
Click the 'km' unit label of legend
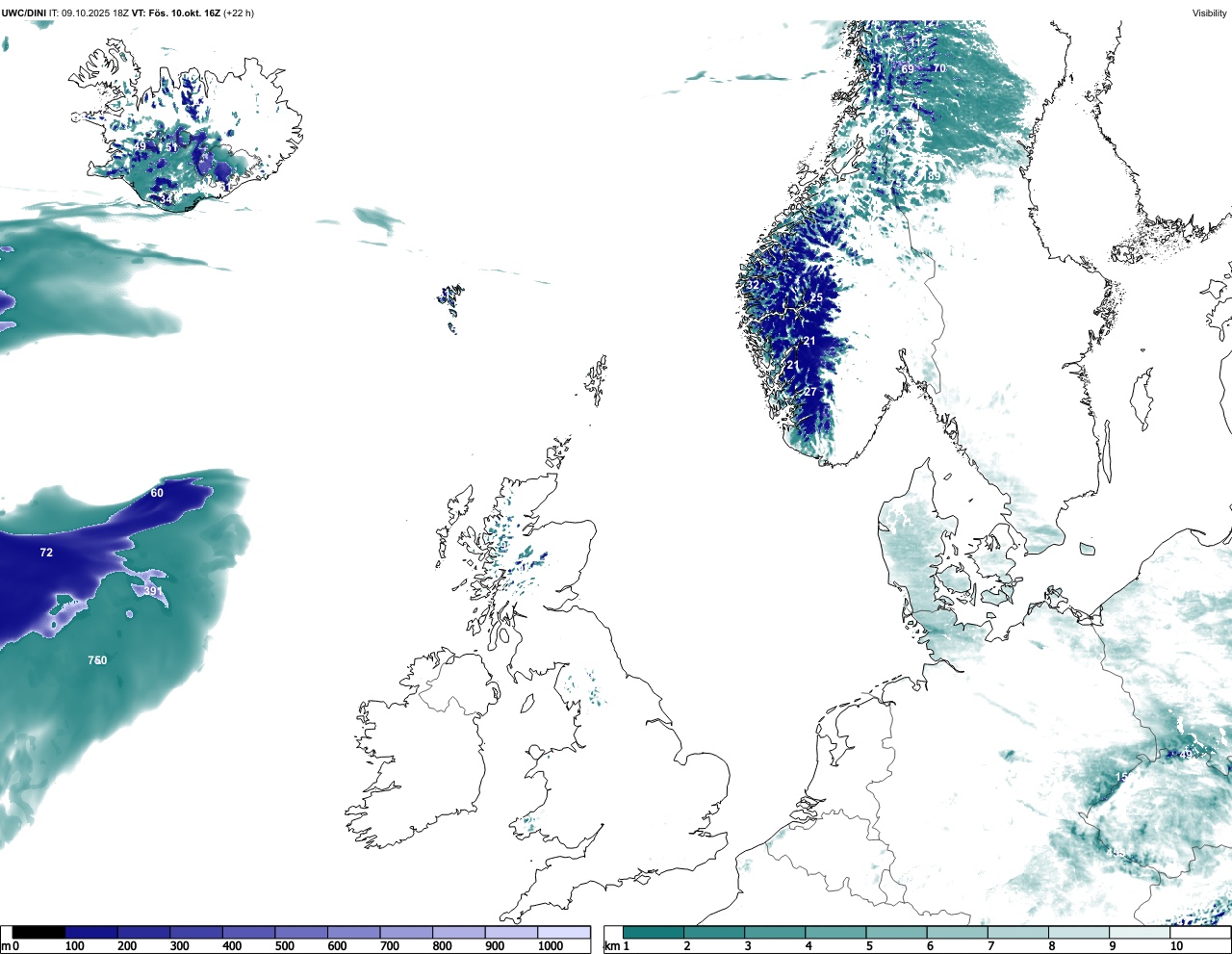pos(611,946)
